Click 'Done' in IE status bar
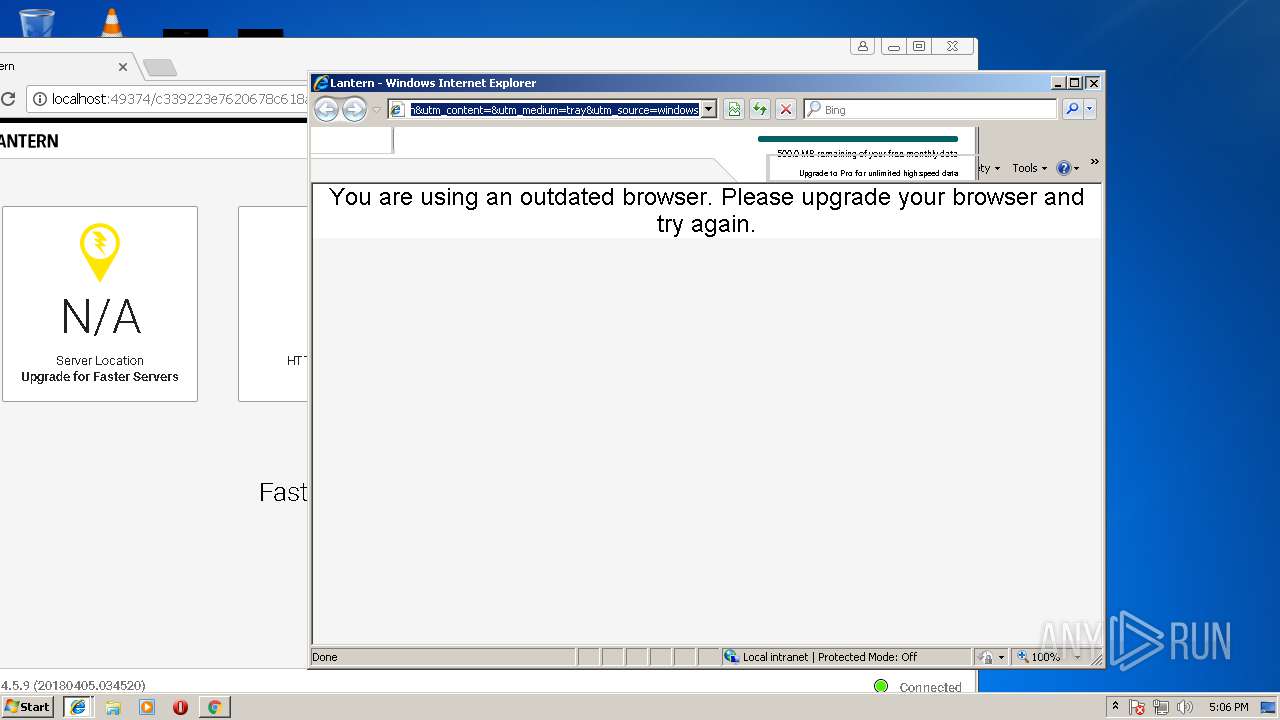 click(325, 657)
